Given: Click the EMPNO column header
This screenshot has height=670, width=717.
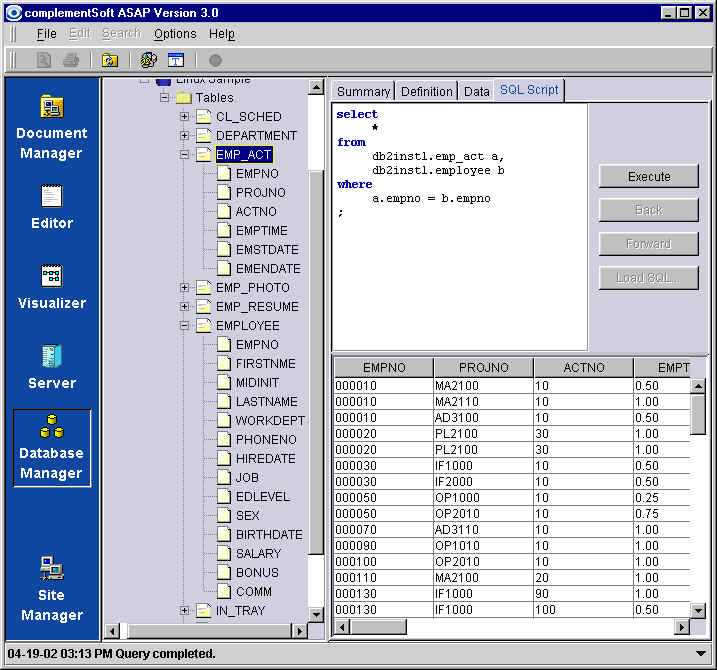Looking at the screenshot, I should click(384, 367).
